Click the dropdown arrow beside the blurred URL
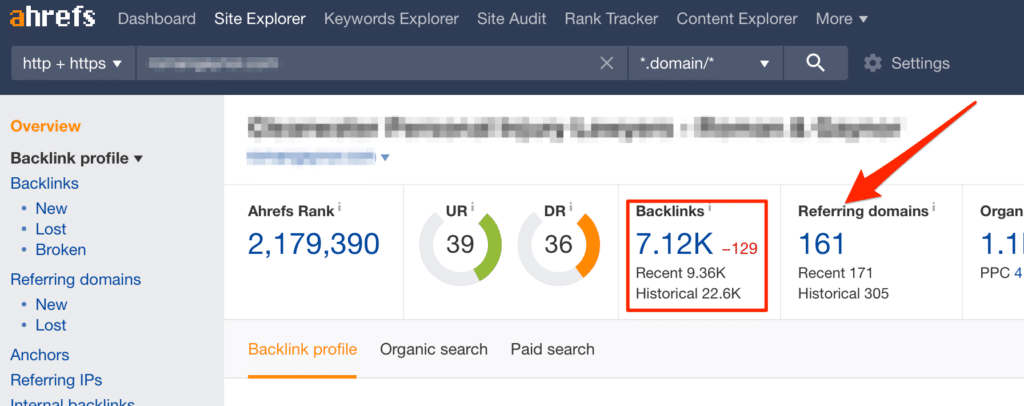Image resolution: width=1024 pixels, height=406 pixels. (385, 157)
